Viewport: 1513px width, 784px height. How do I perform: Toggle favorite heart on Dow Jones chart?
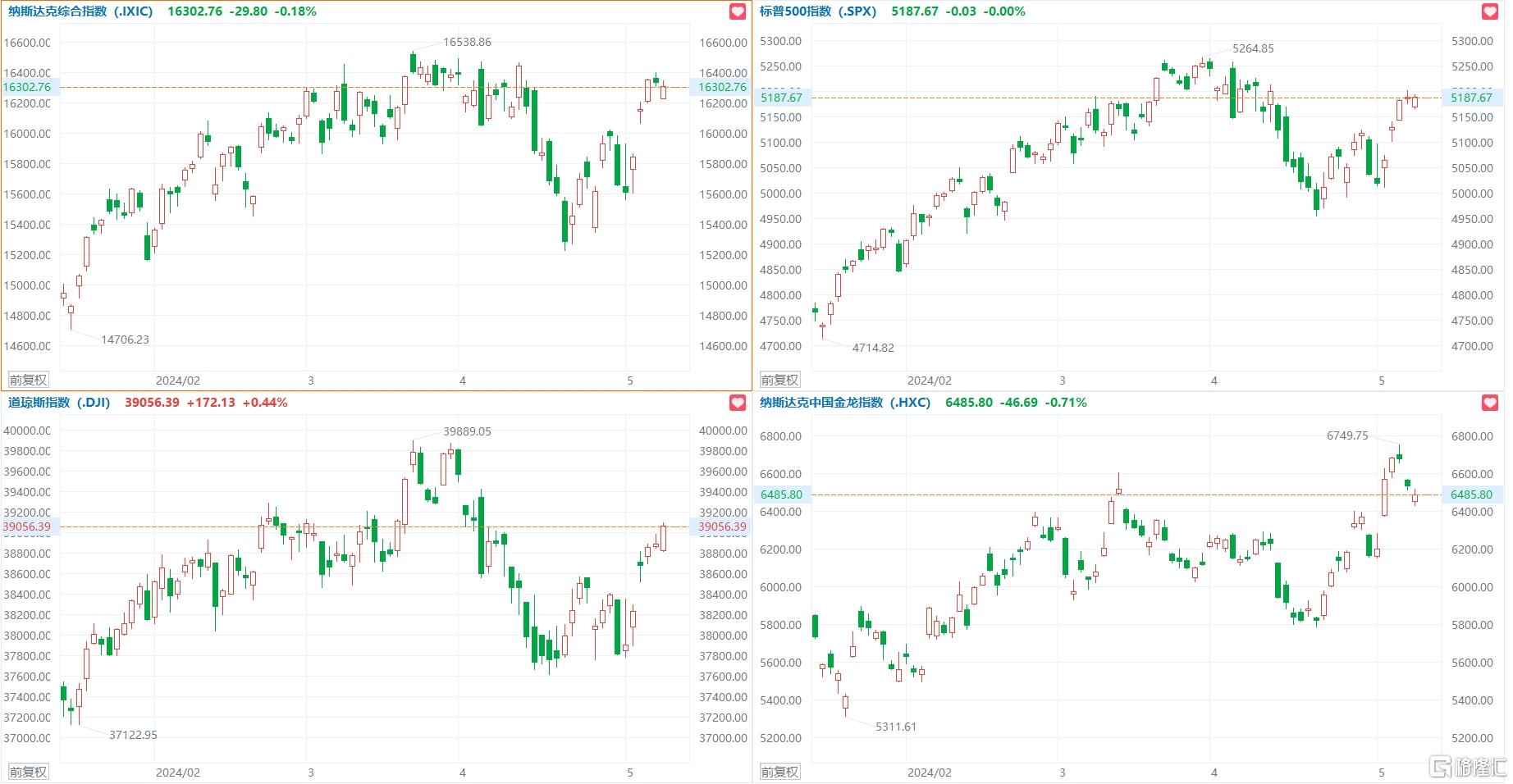click(x=738, y=403)
